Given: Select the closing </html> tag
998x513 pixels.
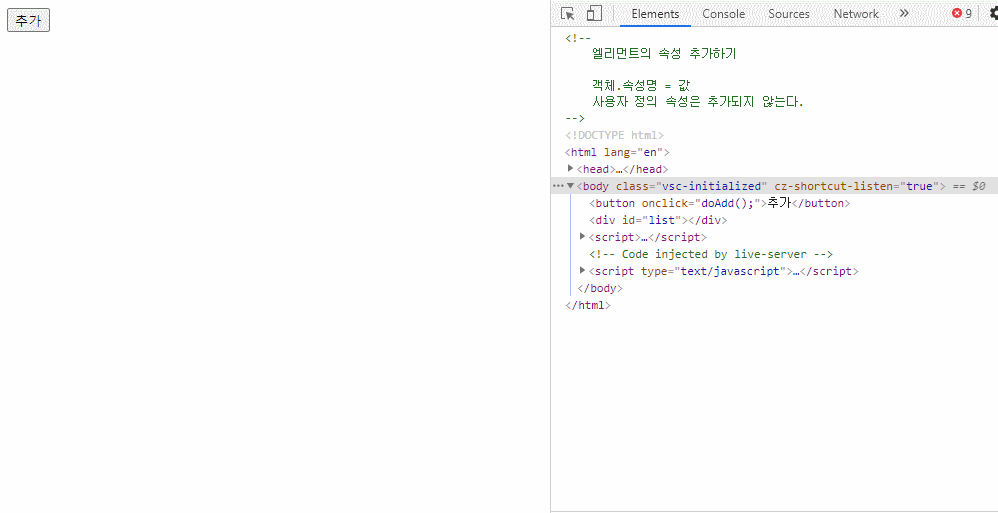Looking at the screenshot, I should point(588,305).
